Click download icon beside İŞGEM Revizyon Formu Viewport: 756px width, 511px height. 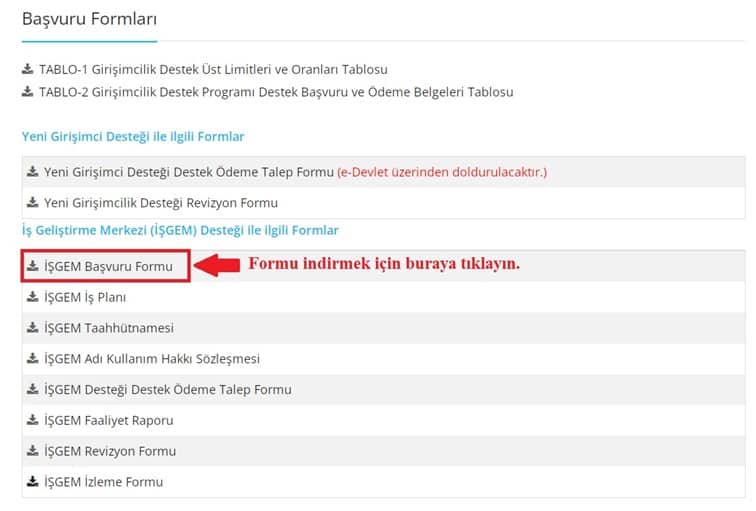pyautogui.click(x=33, y=451)
